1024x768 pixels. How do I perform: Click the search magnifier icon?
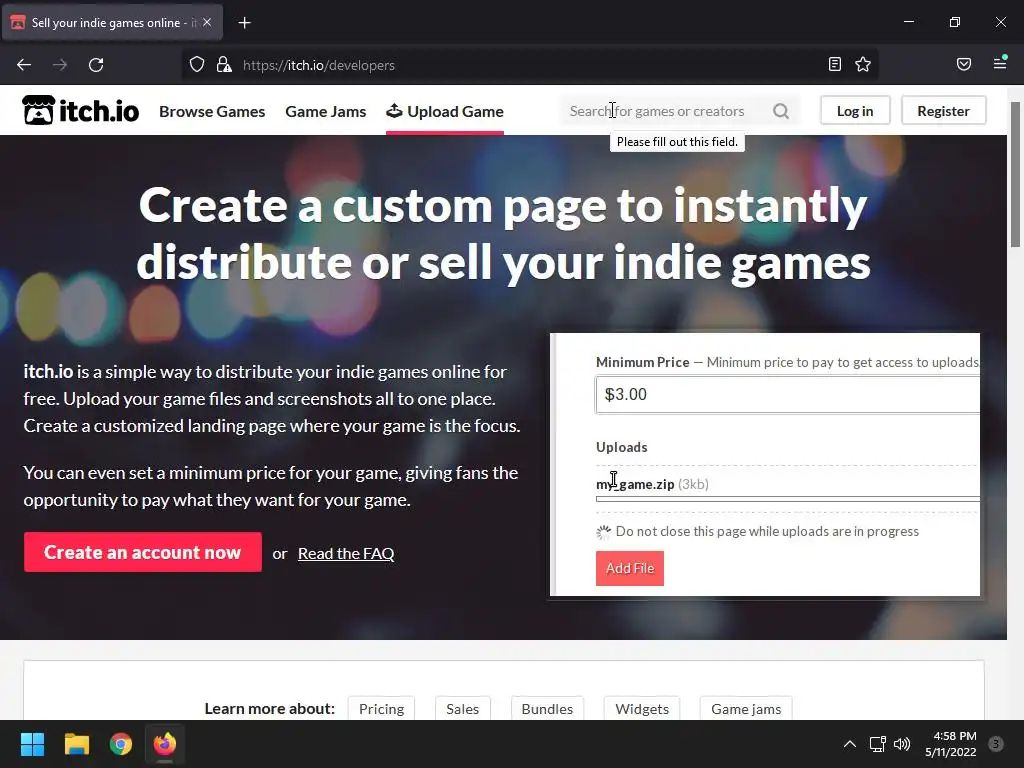[781, 111]
